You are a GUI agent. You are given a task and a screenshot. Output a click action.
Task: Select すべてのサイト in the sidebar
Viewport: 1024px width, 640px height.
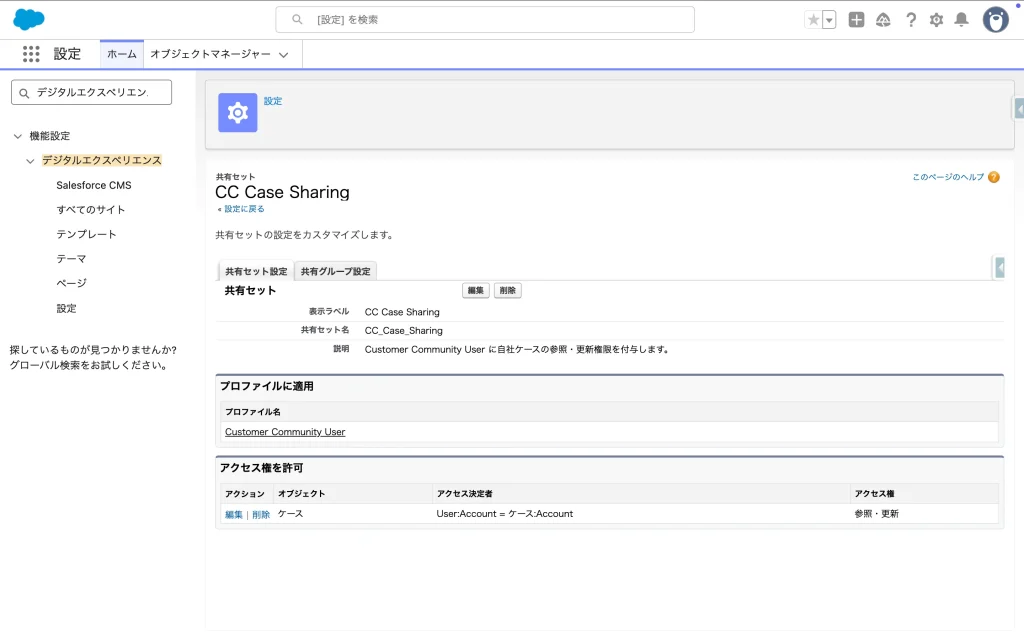91,210
